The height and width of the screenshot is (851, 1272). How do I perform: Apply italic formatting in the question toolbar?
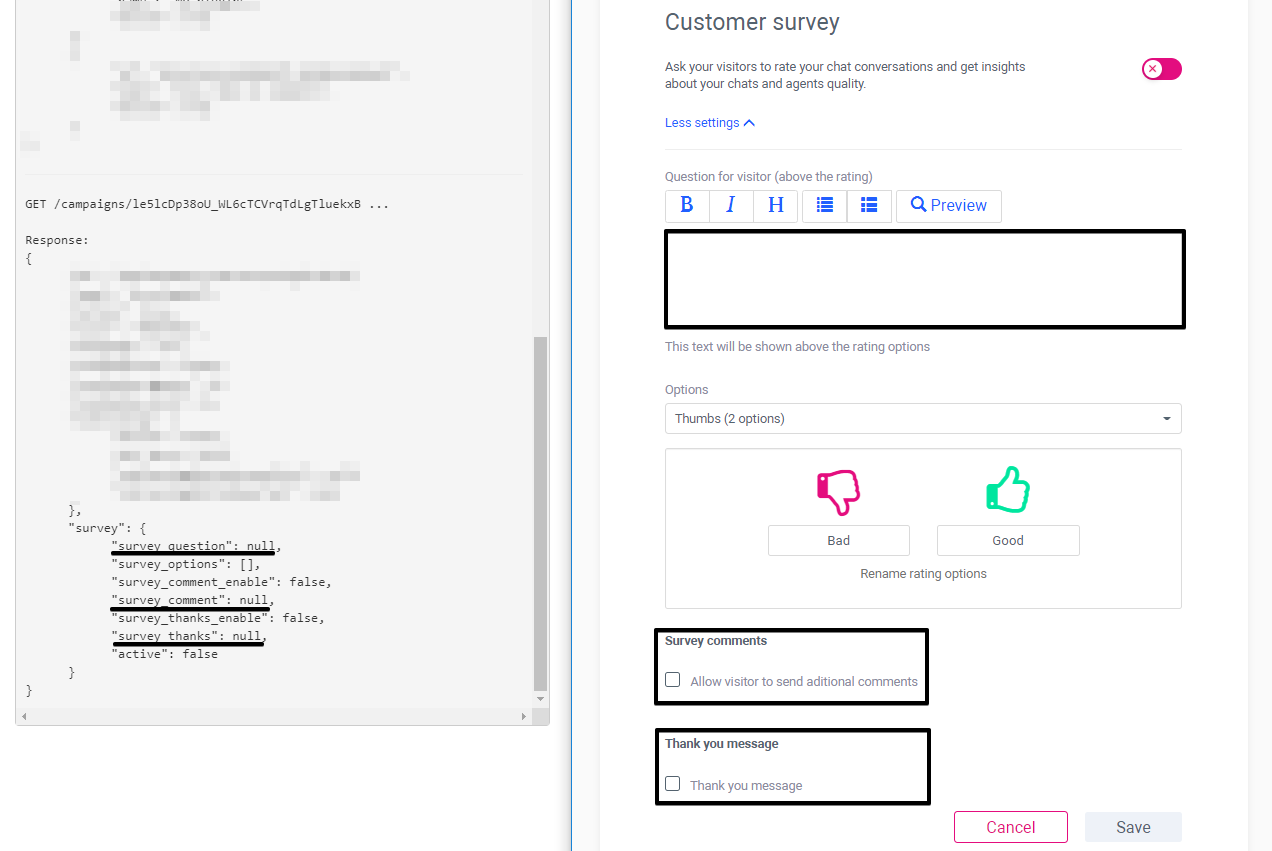731,205
